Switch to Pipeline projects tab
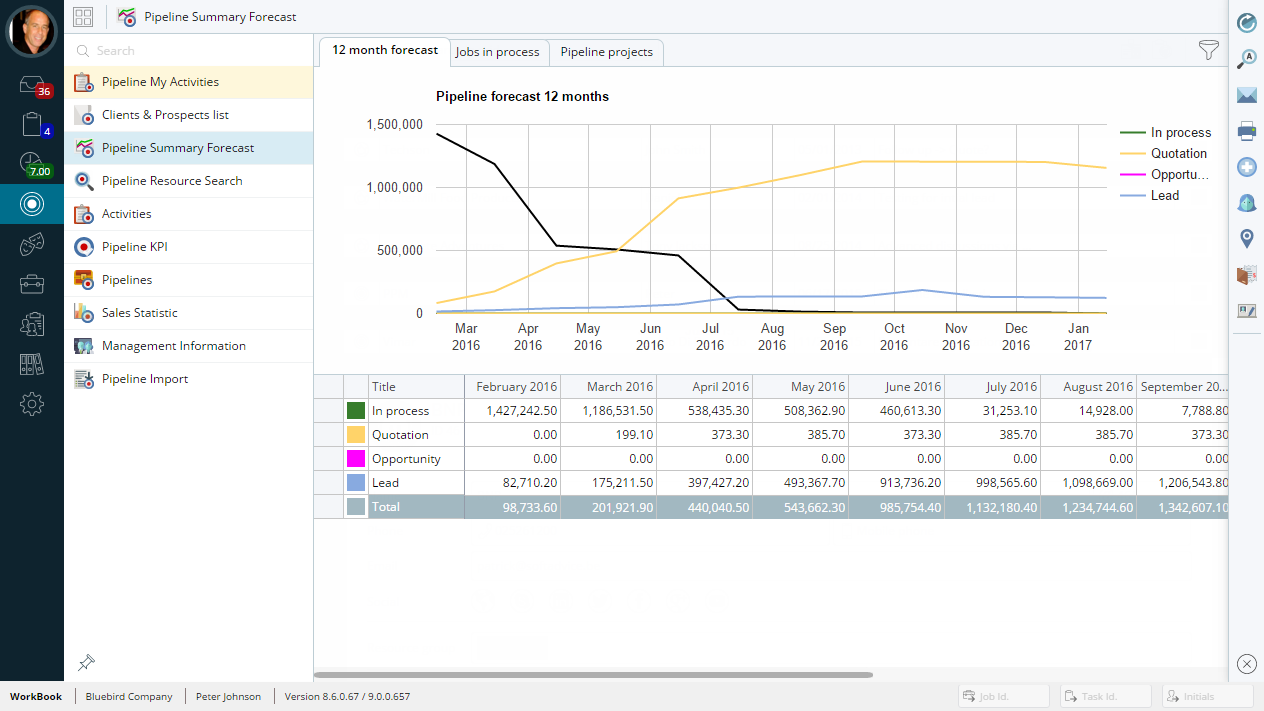Screen dimensions: 1264x711 (x=606, y=52)
